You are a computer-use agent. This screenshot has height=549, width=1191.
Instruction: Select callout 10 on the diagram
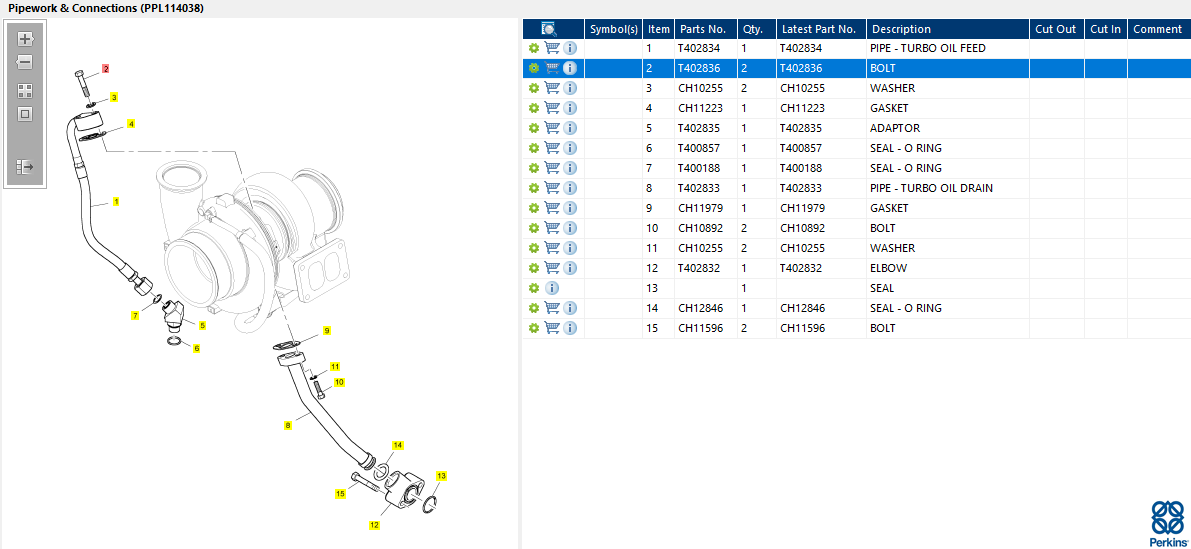(x=339, y=382)
